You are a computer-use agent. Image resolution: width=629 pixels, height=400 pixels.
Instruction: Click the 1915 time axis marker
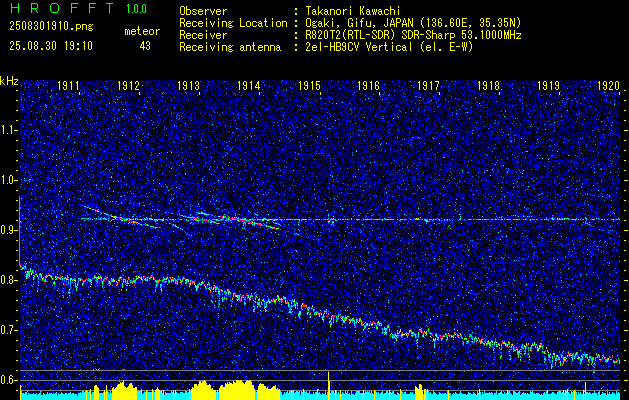[x=309, y=85]
